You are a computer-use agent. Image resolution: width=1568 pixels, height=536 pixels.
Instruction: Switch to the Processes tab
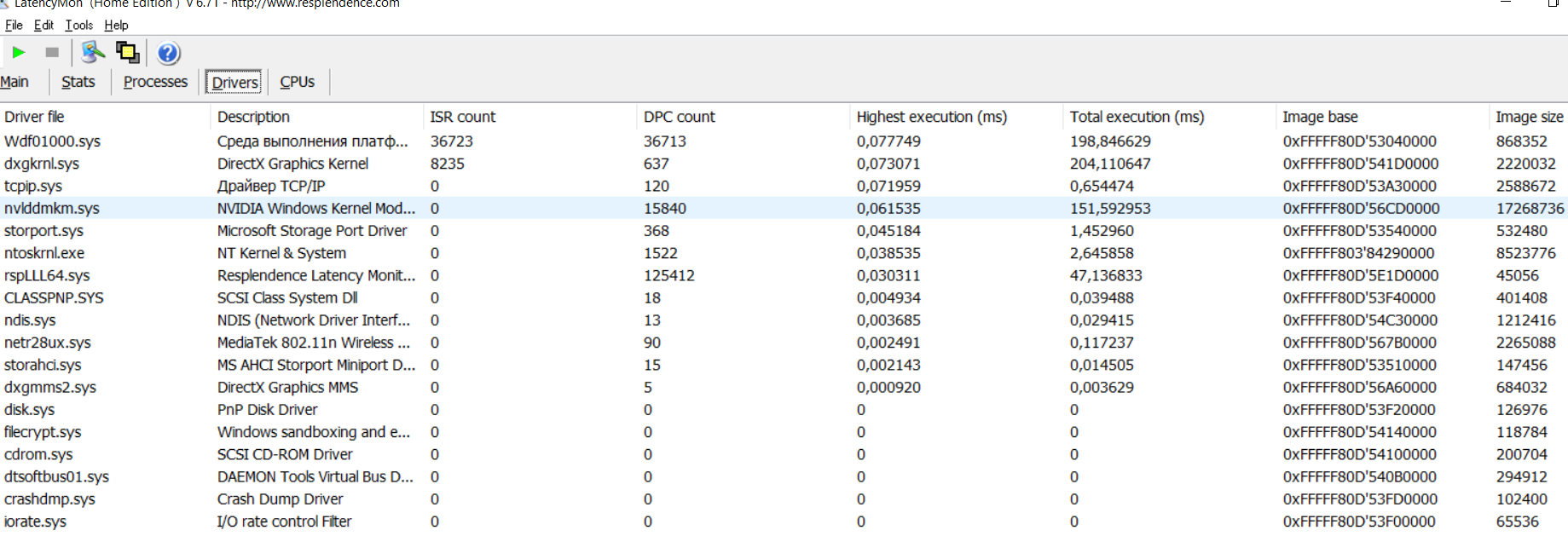pyautogui.click(x=155, y=82)
